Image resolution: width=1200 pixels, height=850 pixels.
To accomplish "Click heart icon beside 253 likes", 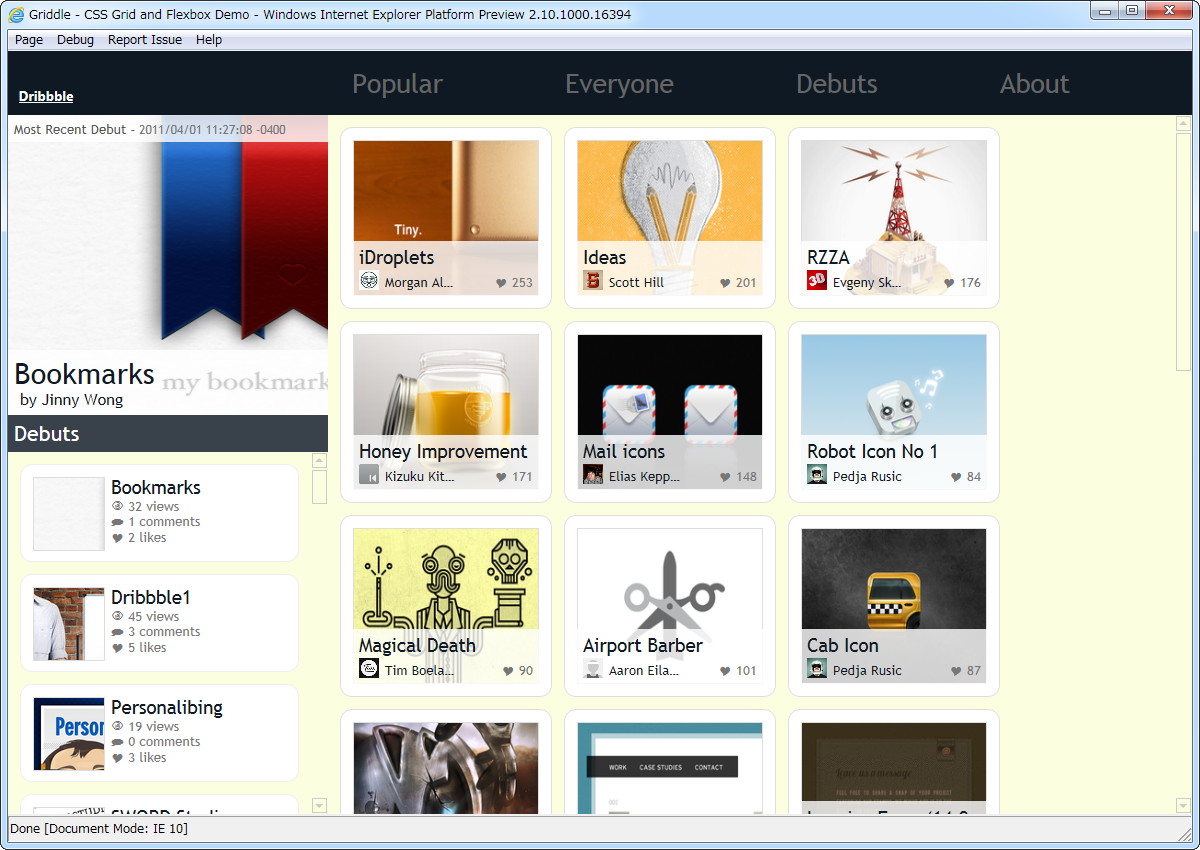I will click(x=501, y=283).
